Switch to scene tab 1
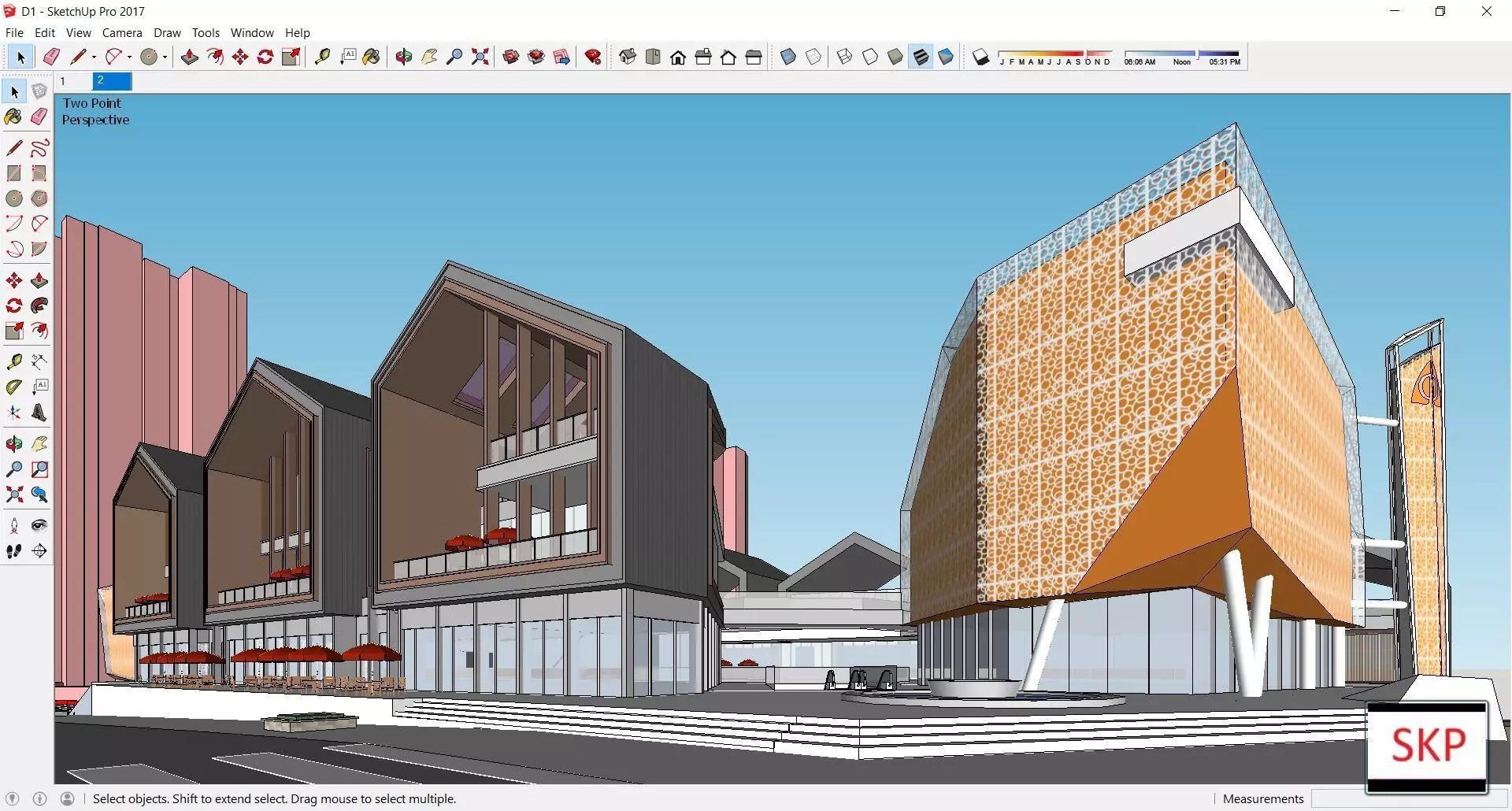Screen dimensions: 1512x811 point(73,81)
